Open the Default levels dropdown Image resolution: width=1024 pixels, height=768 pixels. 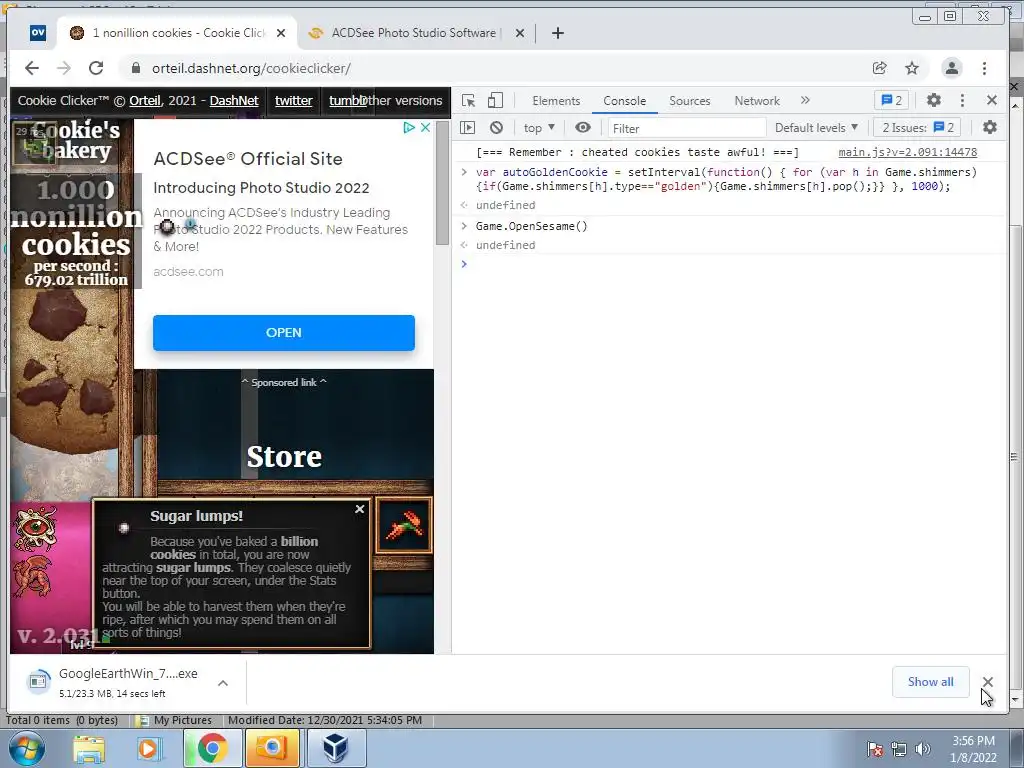816,127
